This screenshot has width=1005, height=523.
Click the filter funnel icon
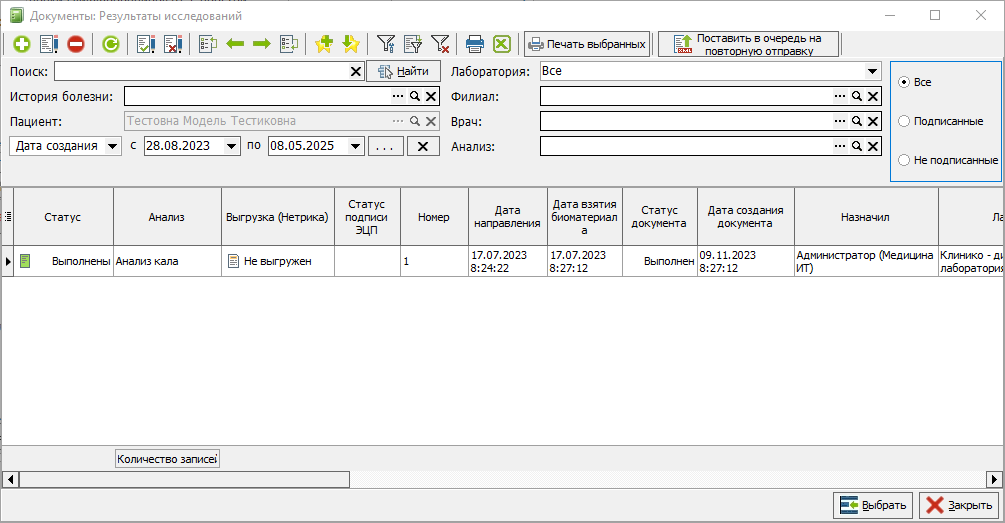pos(386,44)
